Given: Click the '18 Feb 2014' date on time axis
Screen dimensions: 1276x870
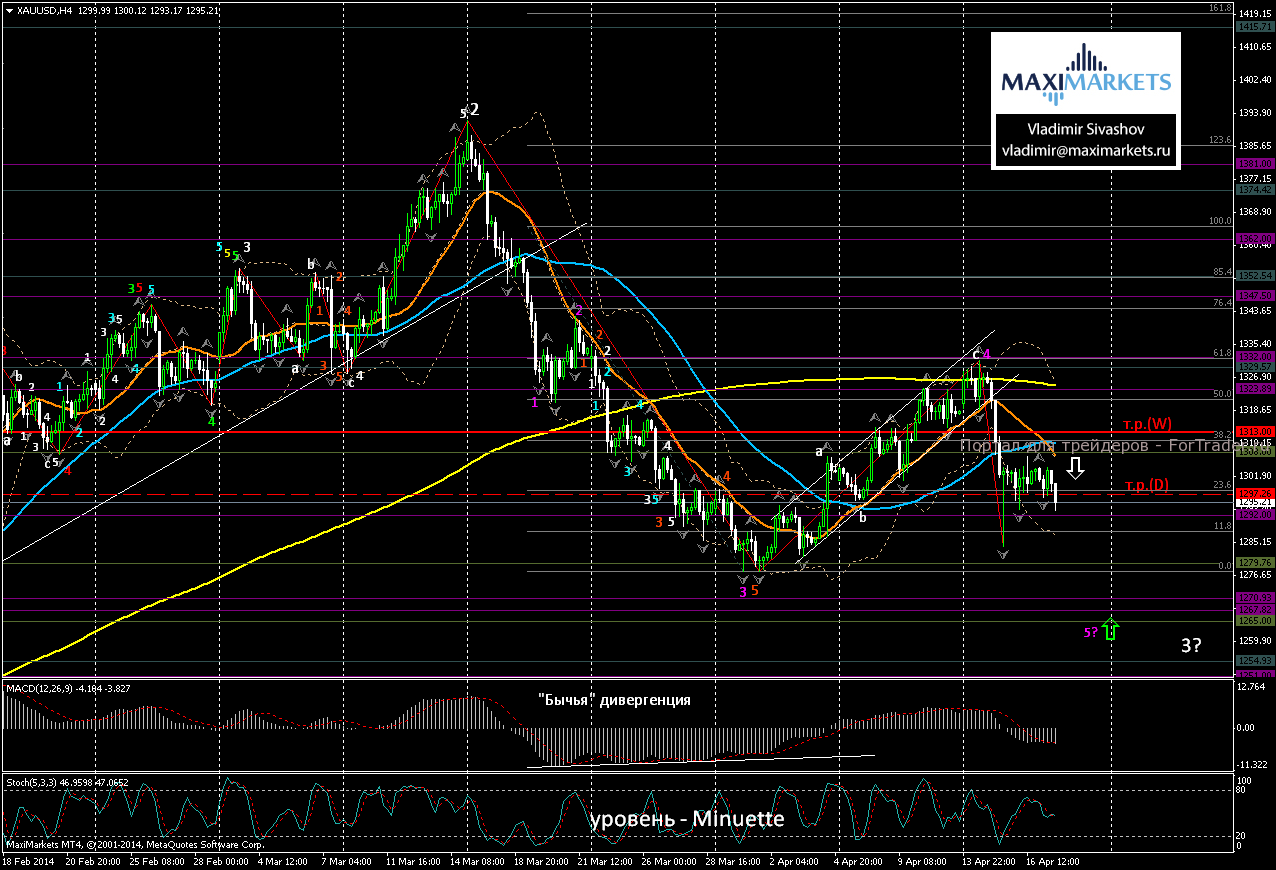Looking at the screenshot, I should point(28,860).
